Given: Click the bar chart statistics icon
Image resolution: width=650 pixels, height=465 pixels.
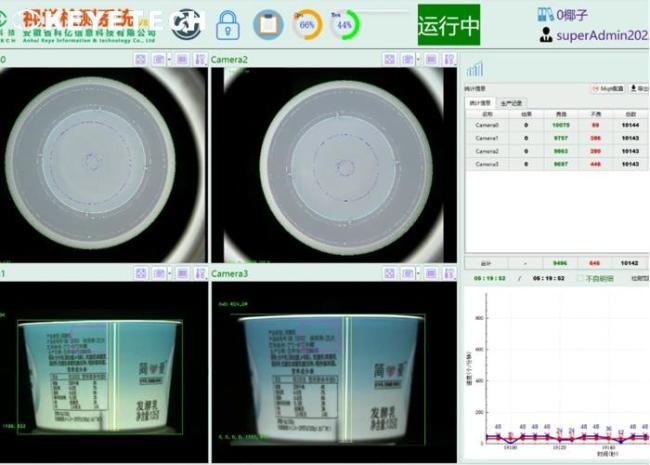Looking at the screenshot, I should 475,69.
